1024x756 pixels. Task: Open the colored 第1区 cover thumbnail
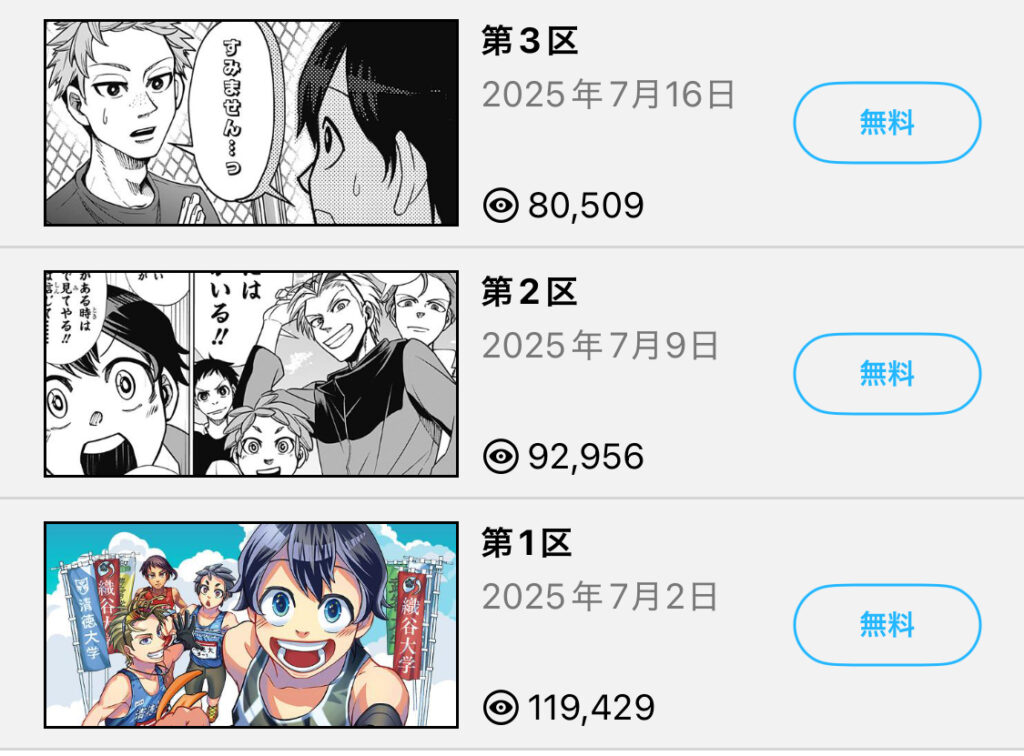coord(251,625)
